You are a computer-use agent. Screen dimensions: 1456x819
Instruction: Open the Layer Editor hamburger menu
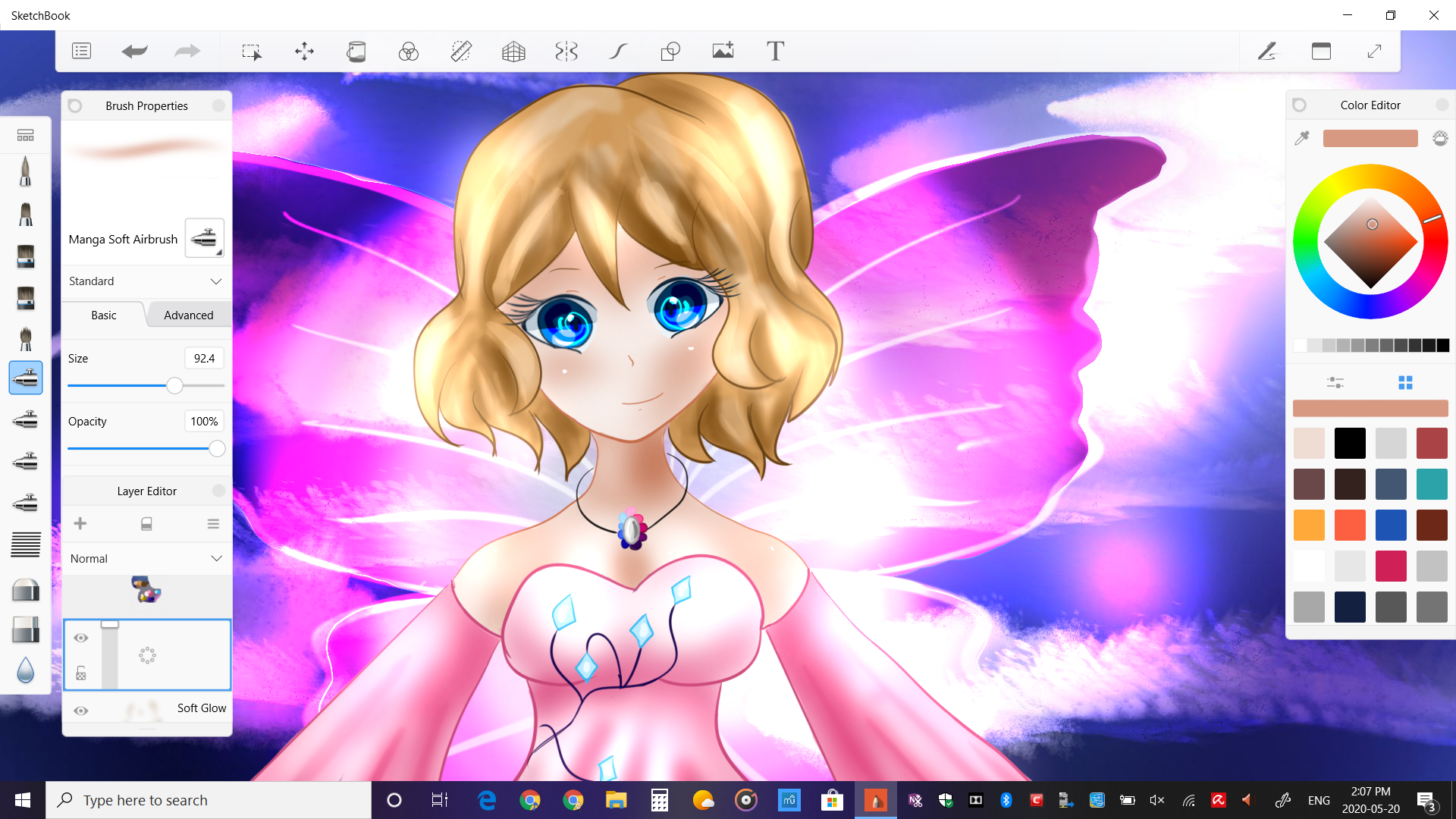click(x=213, y=523)
